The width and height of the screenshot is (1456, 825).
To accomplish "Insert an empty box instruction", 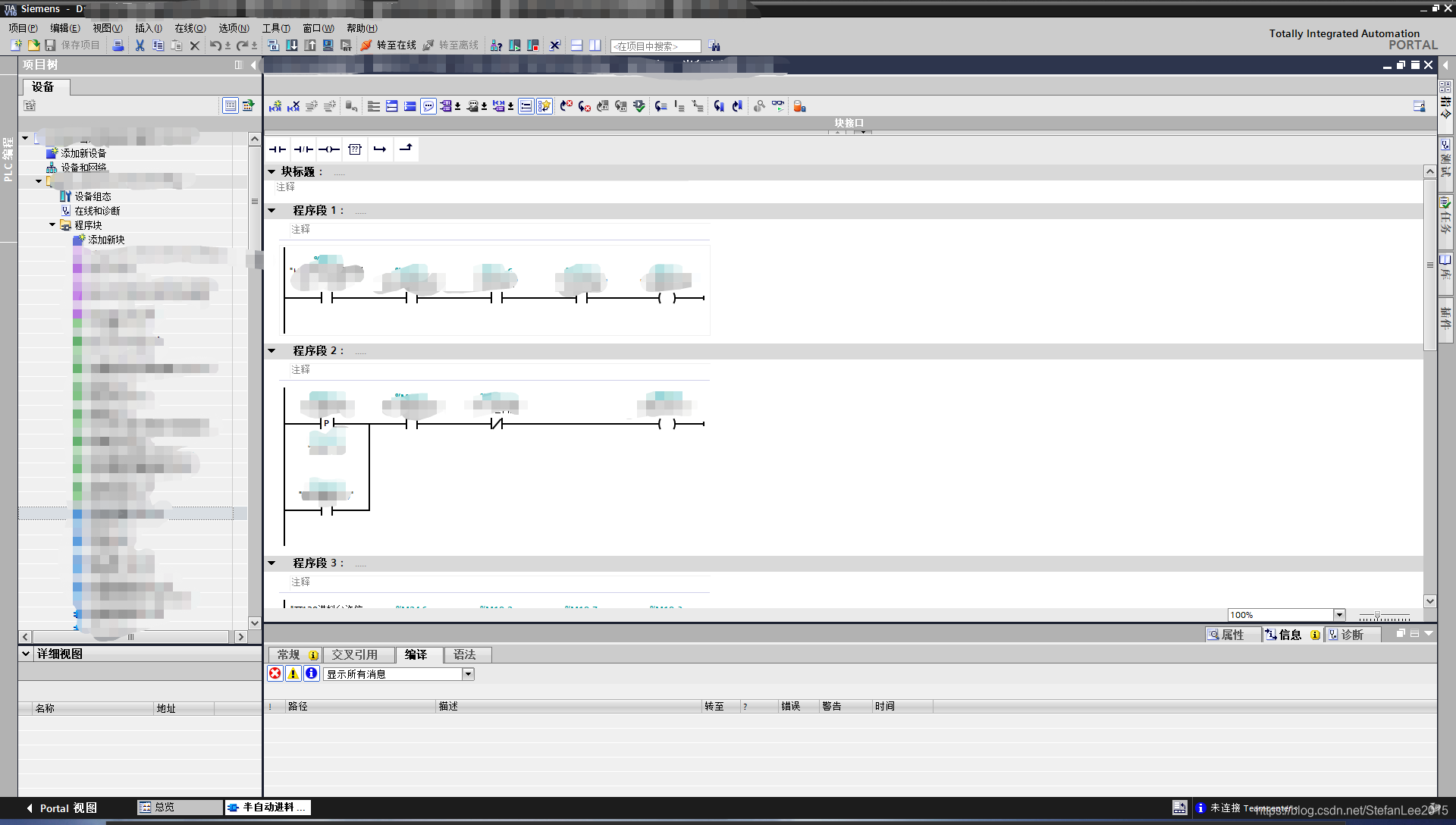I will click(x=355, y=149).
